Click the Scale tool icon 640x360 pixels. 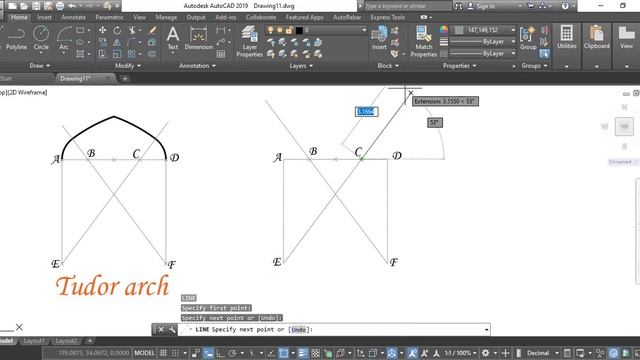point(117,54)
